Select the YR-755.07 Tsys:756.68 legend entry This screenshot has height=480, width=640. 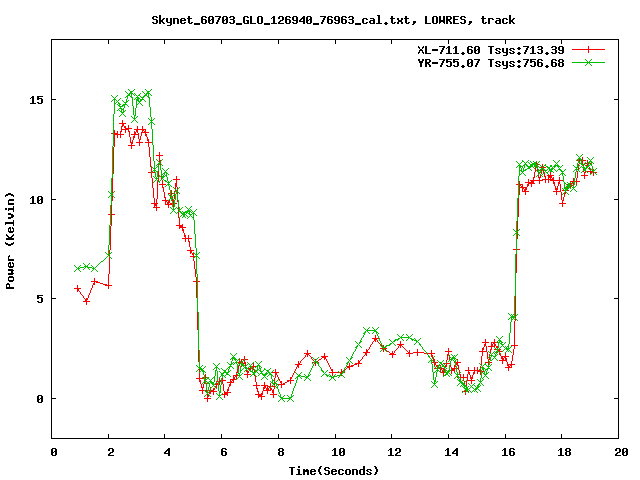[x=491, y=63]
